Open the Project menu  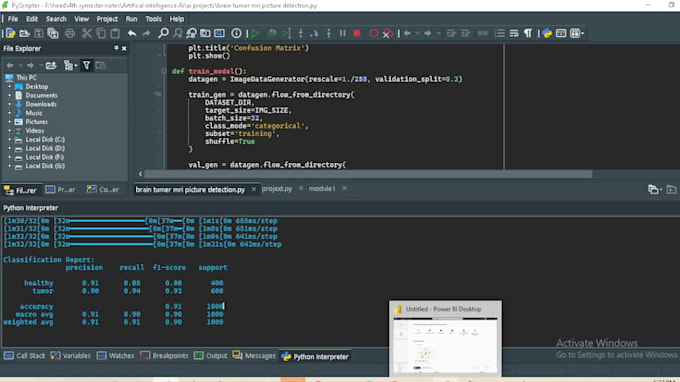(x=107, y=19)
